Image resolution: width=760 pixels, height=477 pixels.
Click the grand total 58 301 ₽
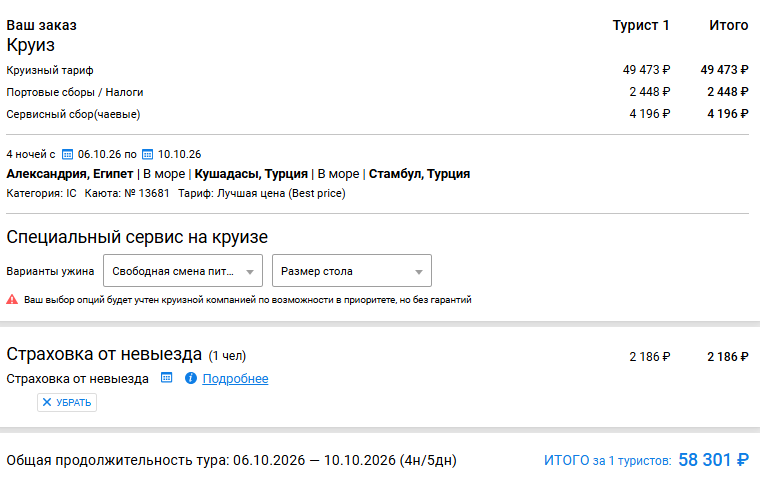[713, 460]
